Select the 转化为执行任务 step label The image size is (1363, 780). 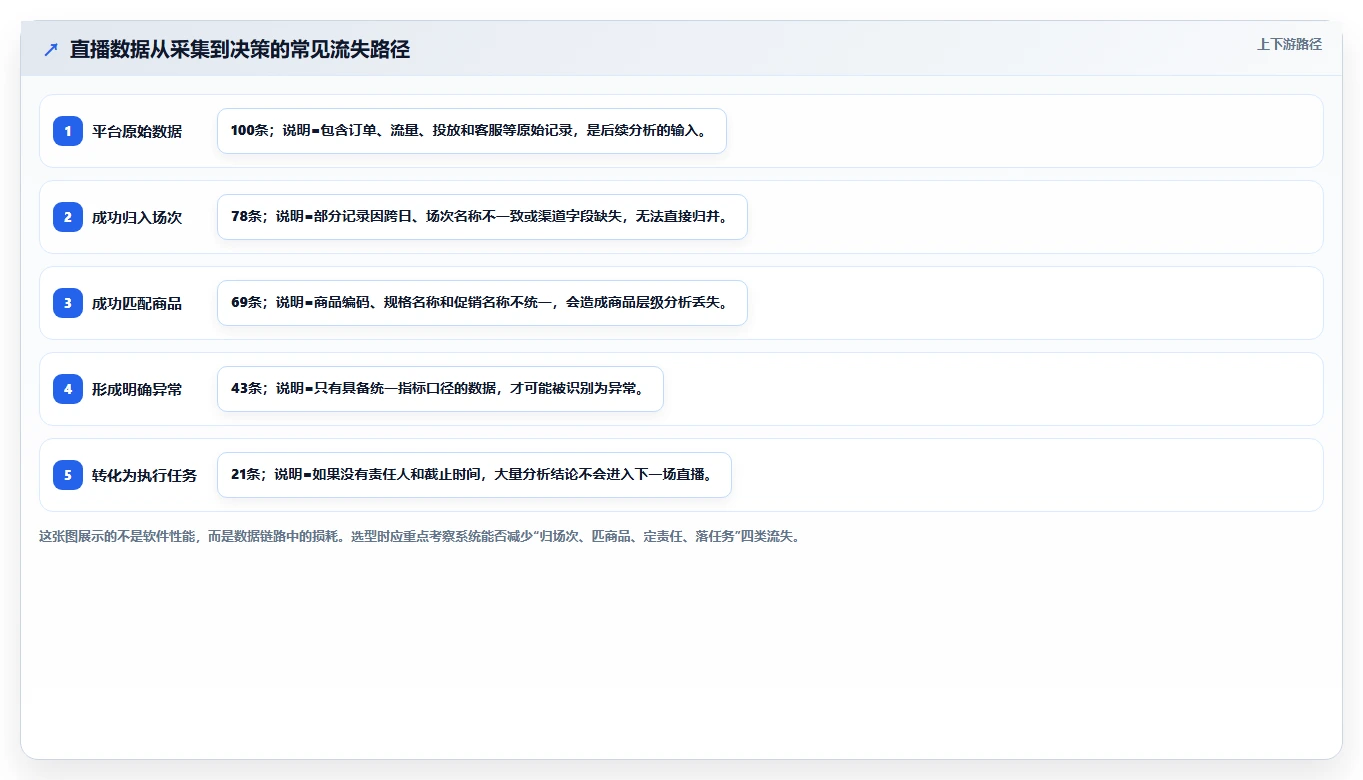[x=145, y=475]
